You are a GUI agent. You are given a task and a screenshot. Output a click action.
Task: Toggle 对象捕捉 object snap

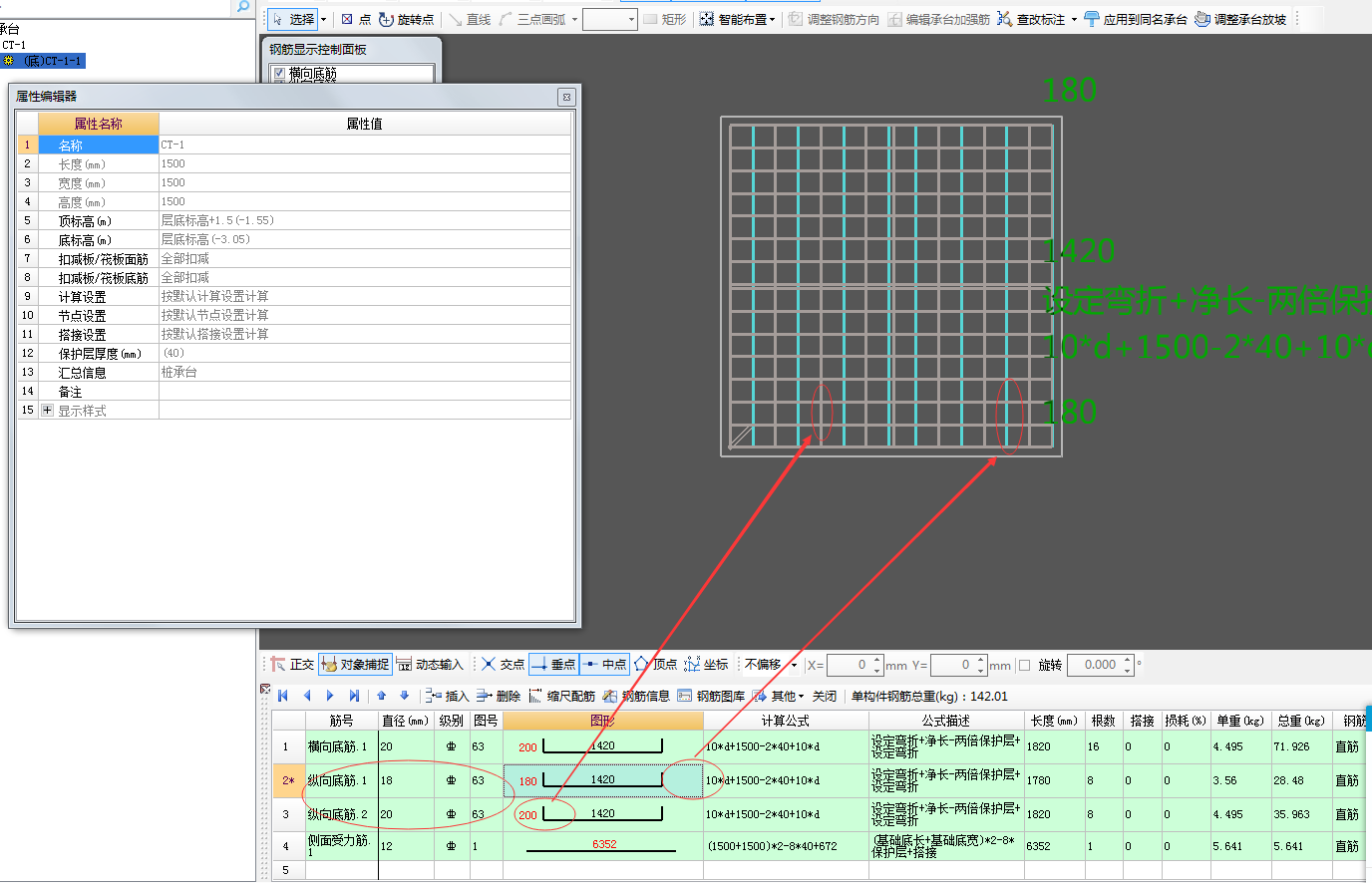click(355, 665)
